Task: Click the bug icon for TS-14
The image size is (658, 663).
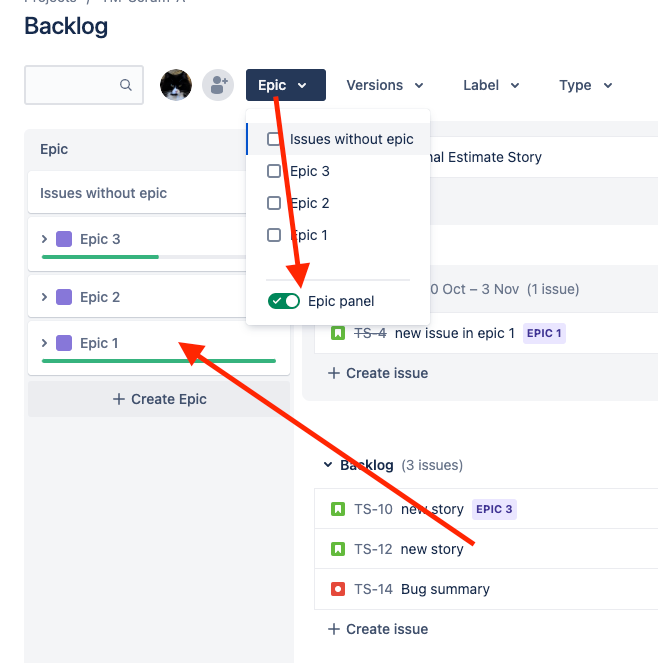Action: pos(338,589)
